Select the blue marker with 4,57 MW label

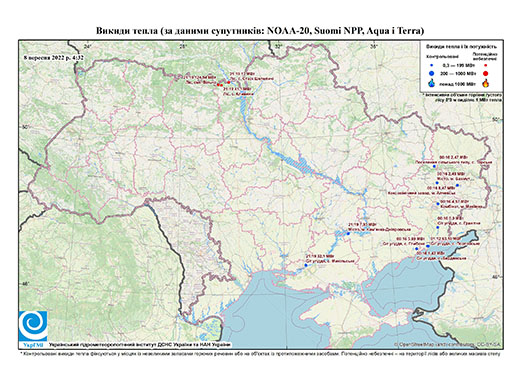tap(438, 204)
